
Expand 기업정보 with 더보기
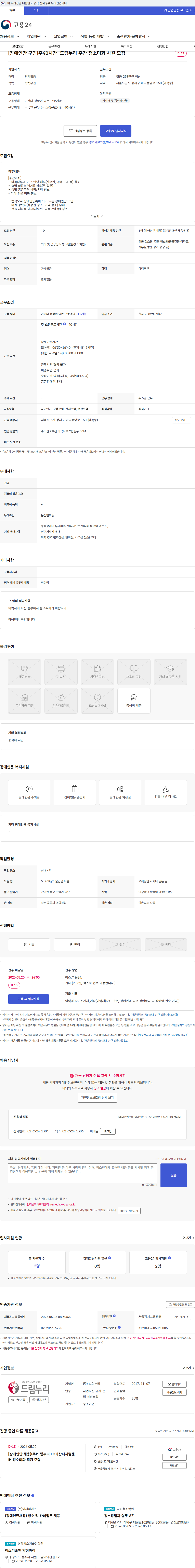(x=188, y=1368)
